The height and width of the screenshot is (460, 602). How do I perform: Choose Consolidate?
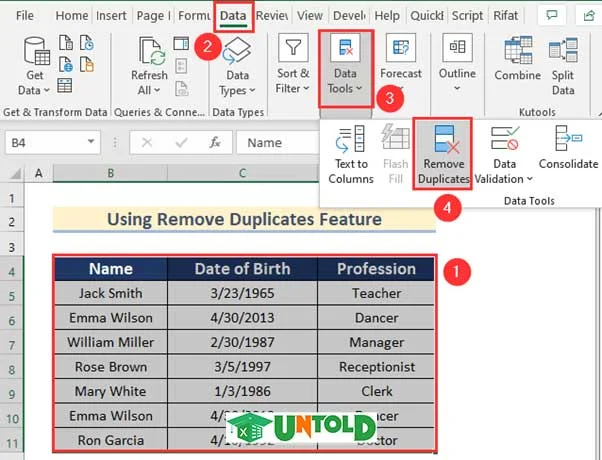tap(568, 148)
